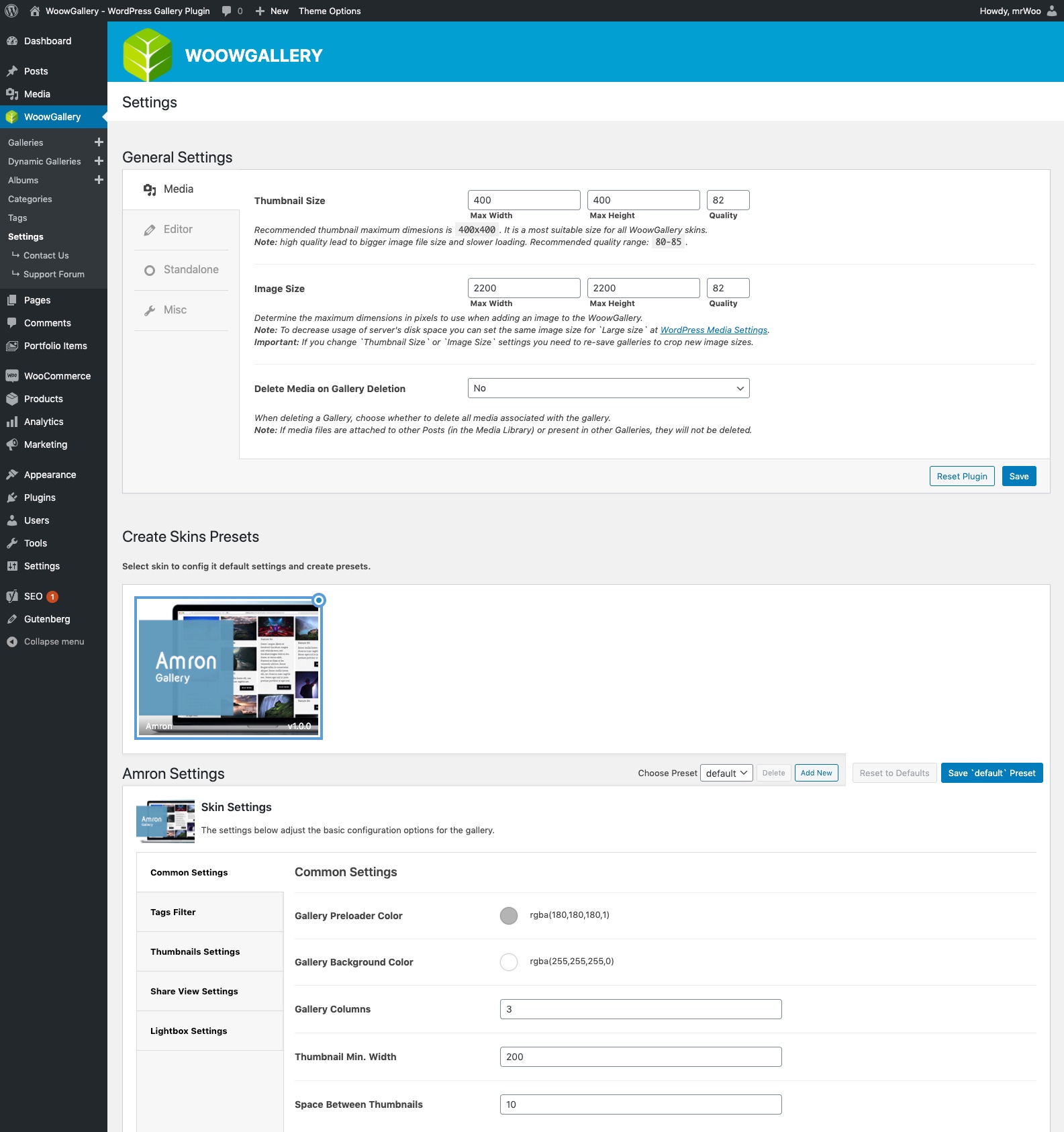Screen dimensions: 1064x1132
Task: Click the Dashboard gauge icon
Action: pos(12,41)
